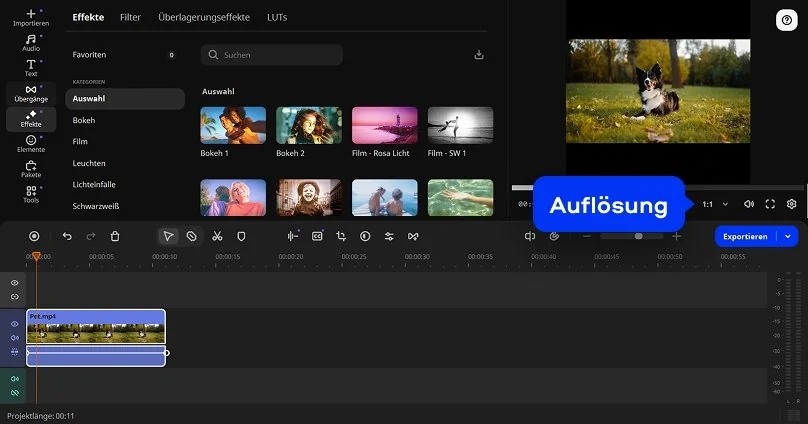The image size is (808, 424).
Task: Toggle visibility of the top overlay track
Action: [14, 283]
